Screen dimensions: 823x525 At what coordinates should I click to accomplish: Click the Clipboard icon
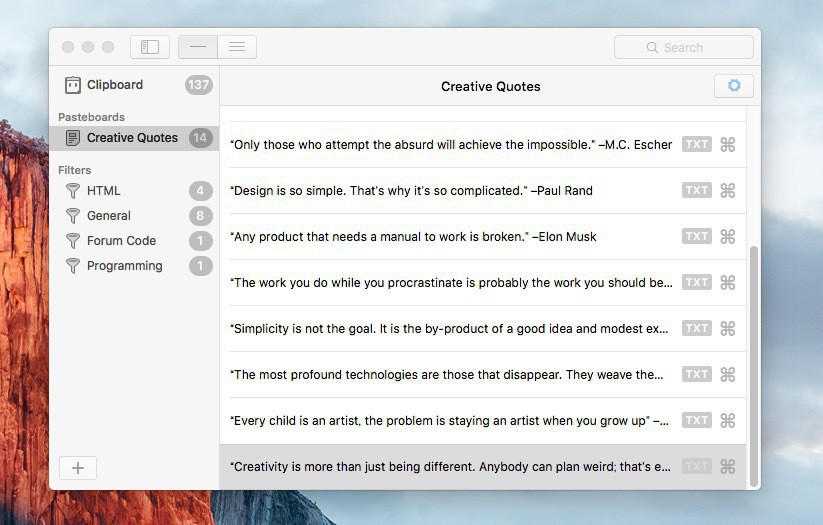[72, 85]
